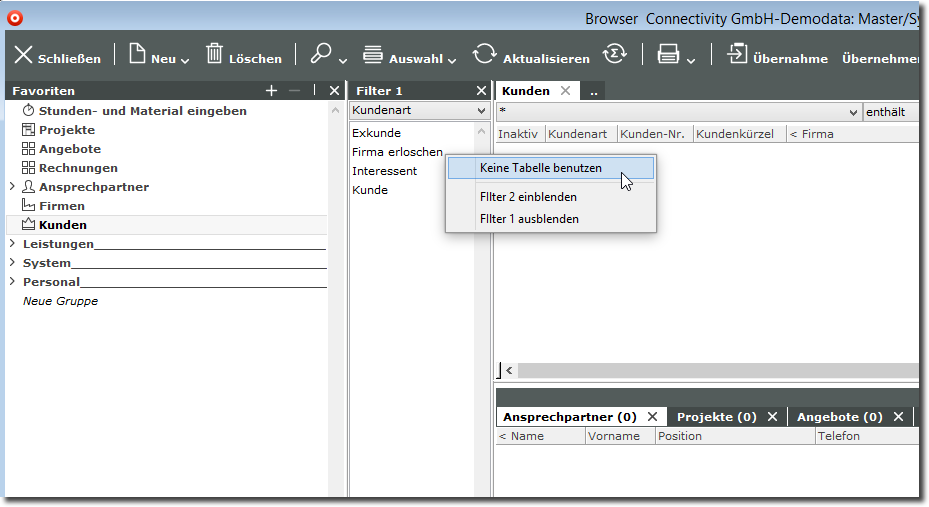Click the Schließen toolbar icon
929x507 pixels.
[x=23, y=56]
